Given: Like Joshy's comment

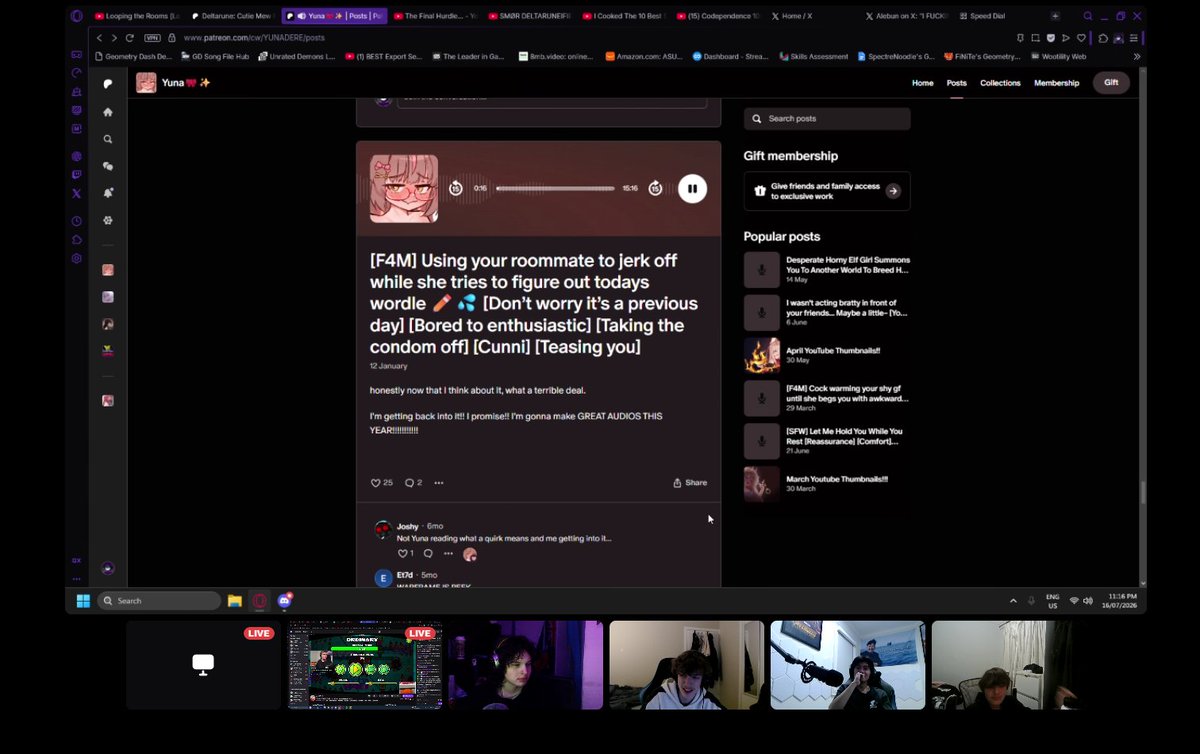Looking at the screenshot, I should pos(405,553).
